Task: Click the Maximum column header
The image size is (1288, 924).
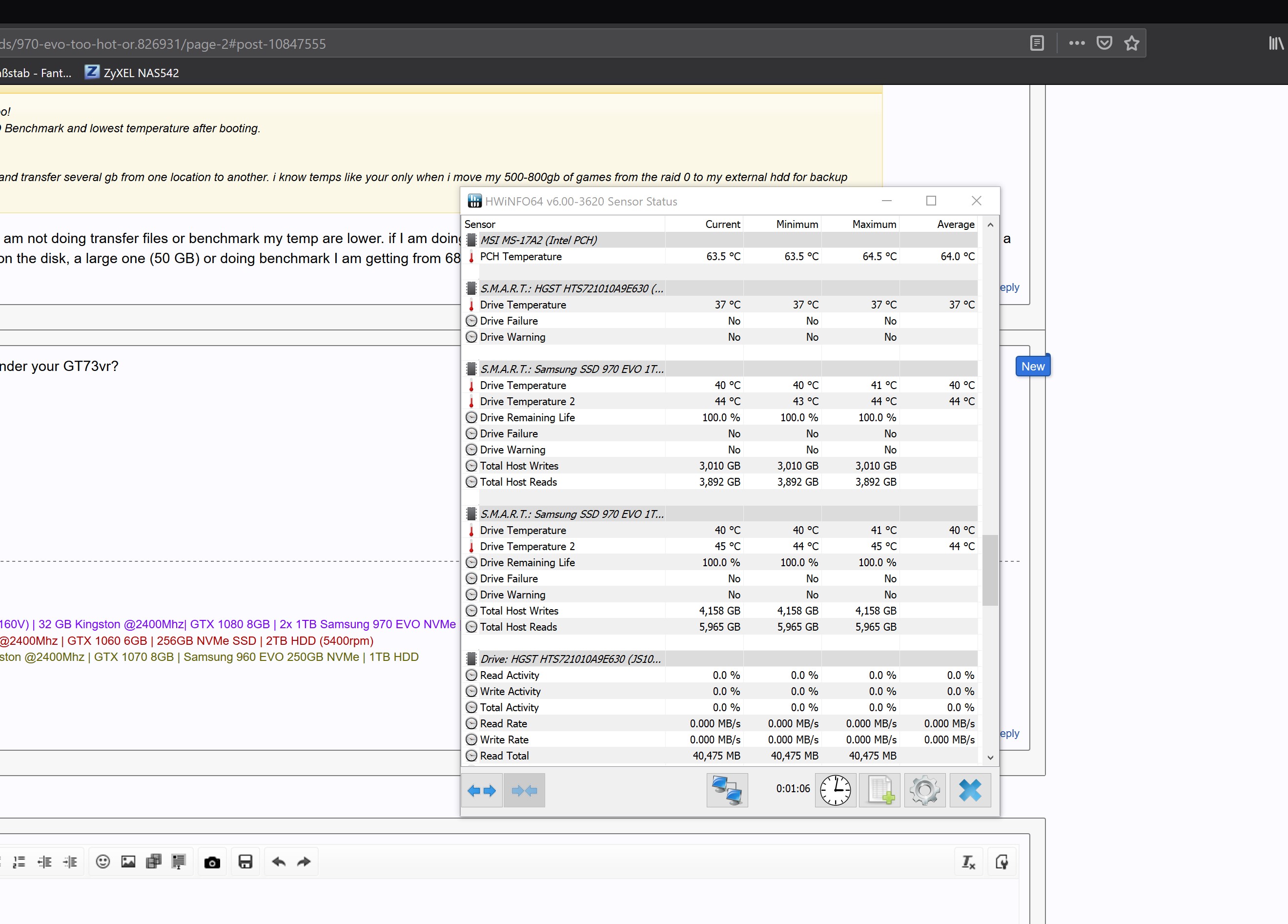Action: (x=860, y=225)
